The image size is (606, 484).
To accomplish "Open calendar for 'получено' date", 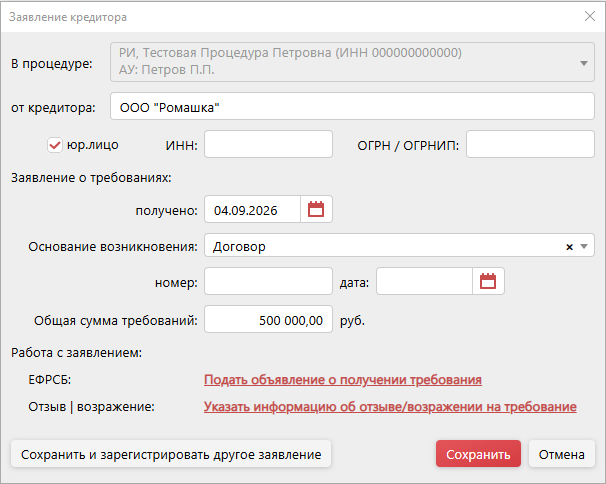I will (x=316, y=209).
